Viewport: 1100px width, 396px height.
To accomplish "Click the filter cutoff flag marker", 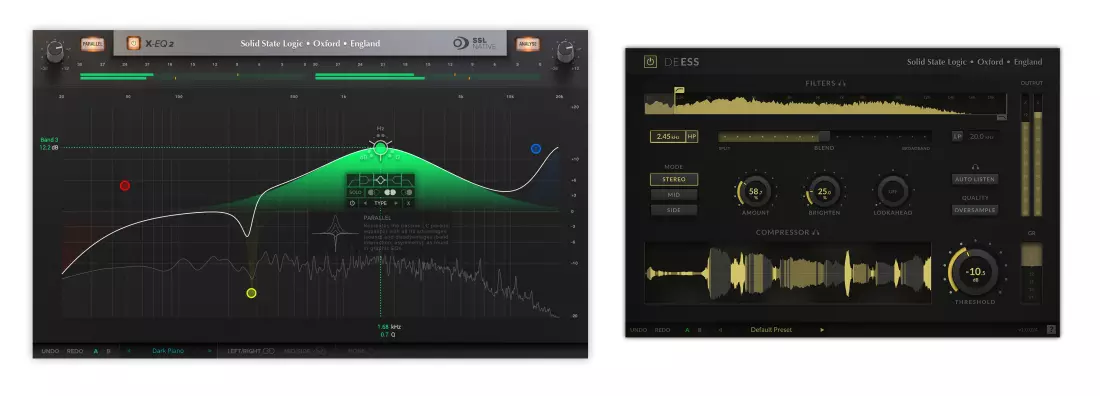I will click(x=680, y=90).
